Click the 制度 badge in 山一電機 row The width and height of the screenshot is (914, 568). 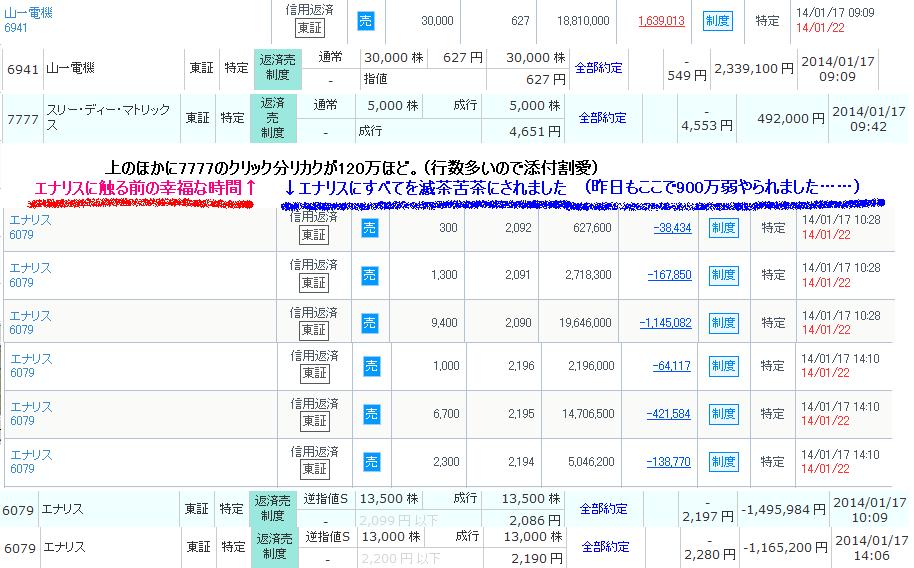[717, 21]
